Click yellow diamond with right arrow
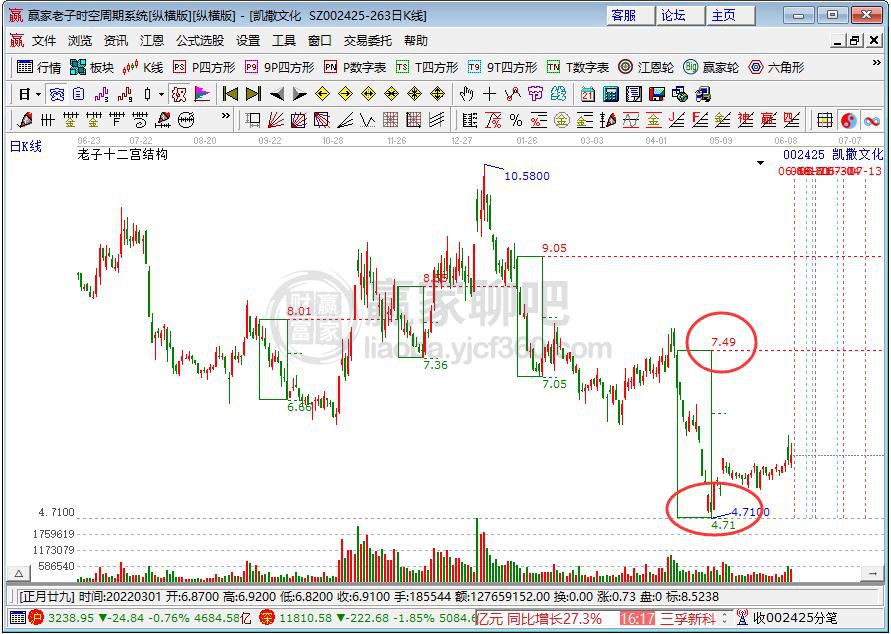The height and width of the screenshot is (634, 891). pyautogui.click(x=345, y=94)
